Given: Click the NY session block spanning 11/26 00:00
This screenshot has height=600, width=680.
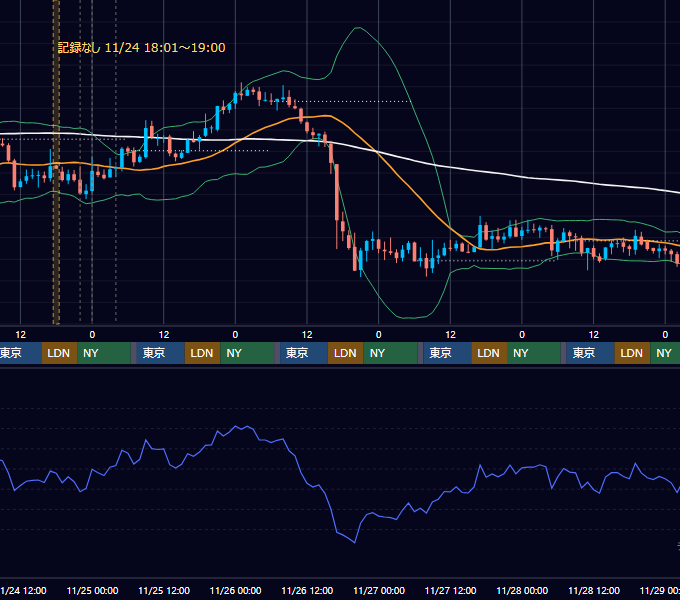Looking at the screenshot, I should 247,353.
